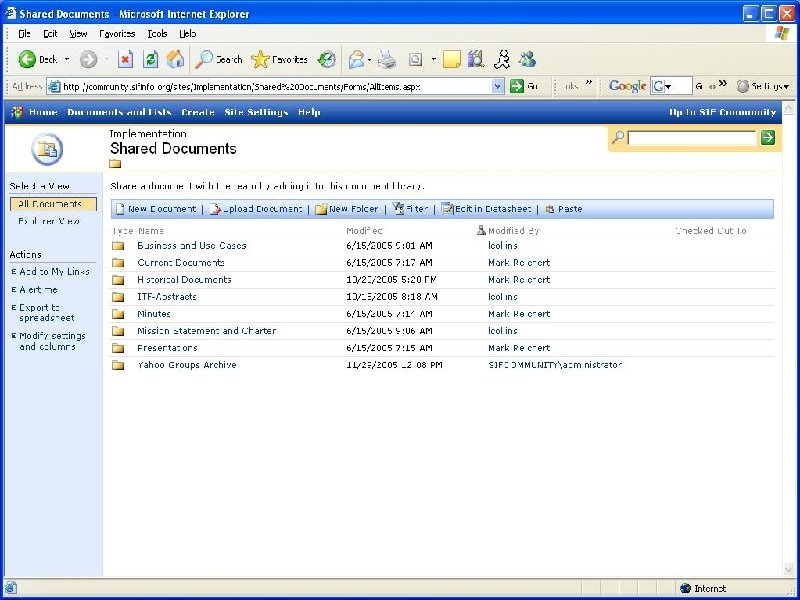Image resolution: width=800 pixels, height=600 pixels.
Task: Open the History icon
Action: (327, 60)
